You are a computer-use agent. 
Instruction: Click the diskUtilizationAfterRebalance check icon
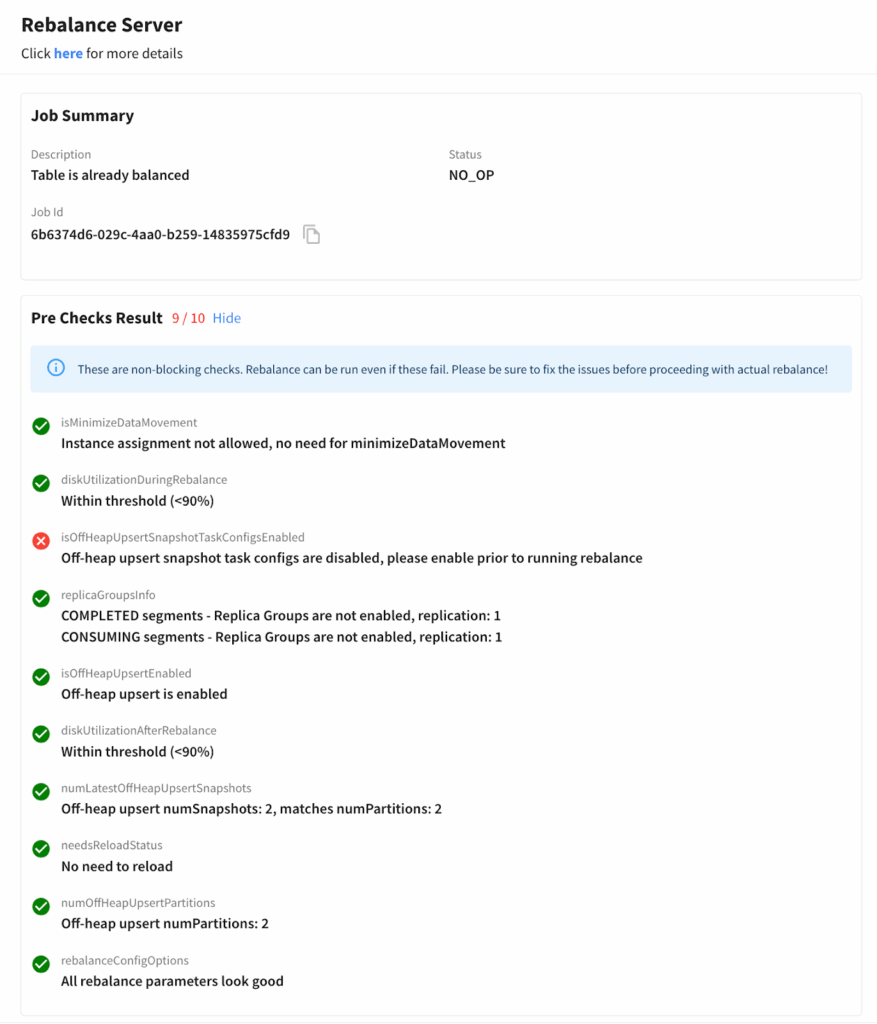click(x=41, y=734)
